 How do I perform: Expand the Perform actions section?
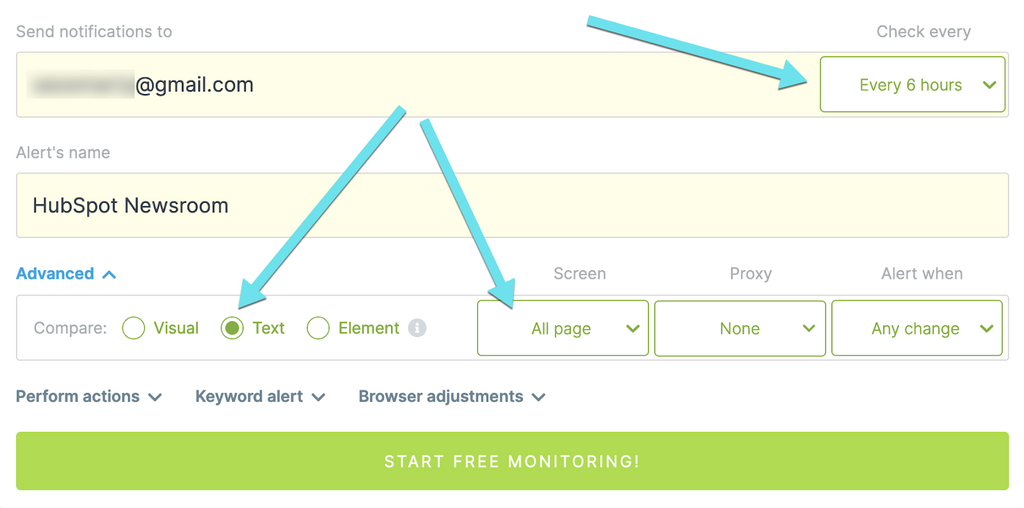click(x=78, y=397)
